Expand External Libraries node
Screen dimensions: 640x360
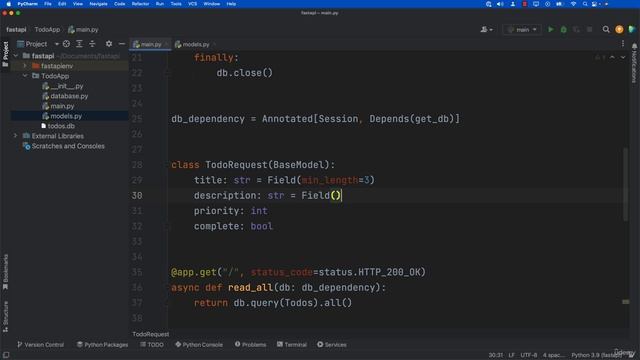tap(16, 136)
